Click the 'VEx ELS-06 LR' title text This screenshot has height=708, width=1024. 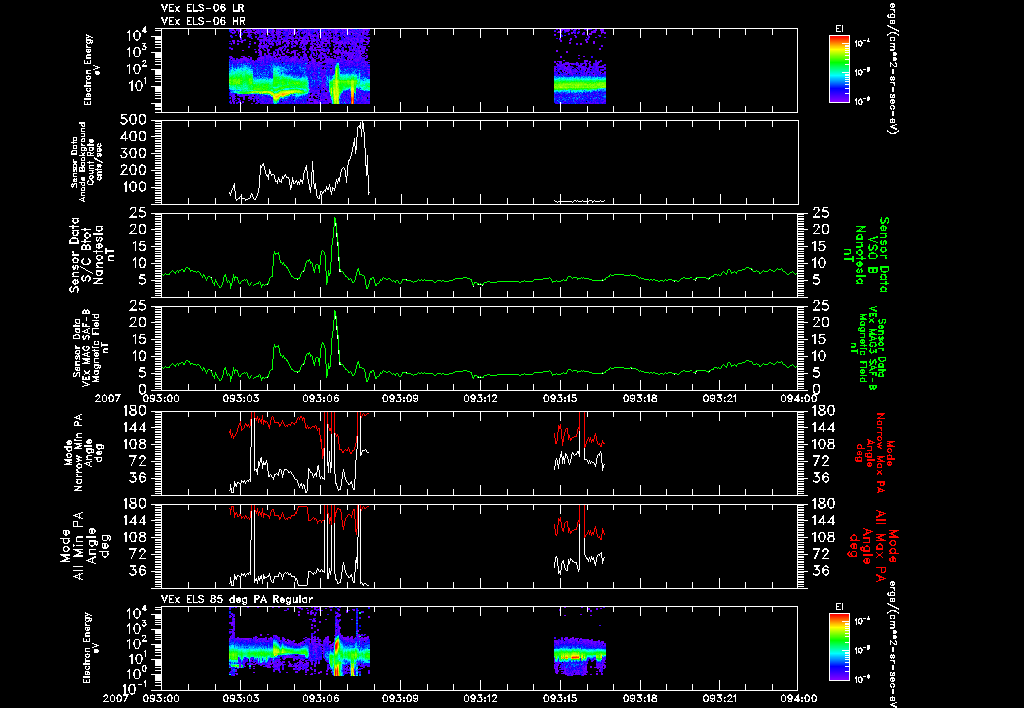202,8
